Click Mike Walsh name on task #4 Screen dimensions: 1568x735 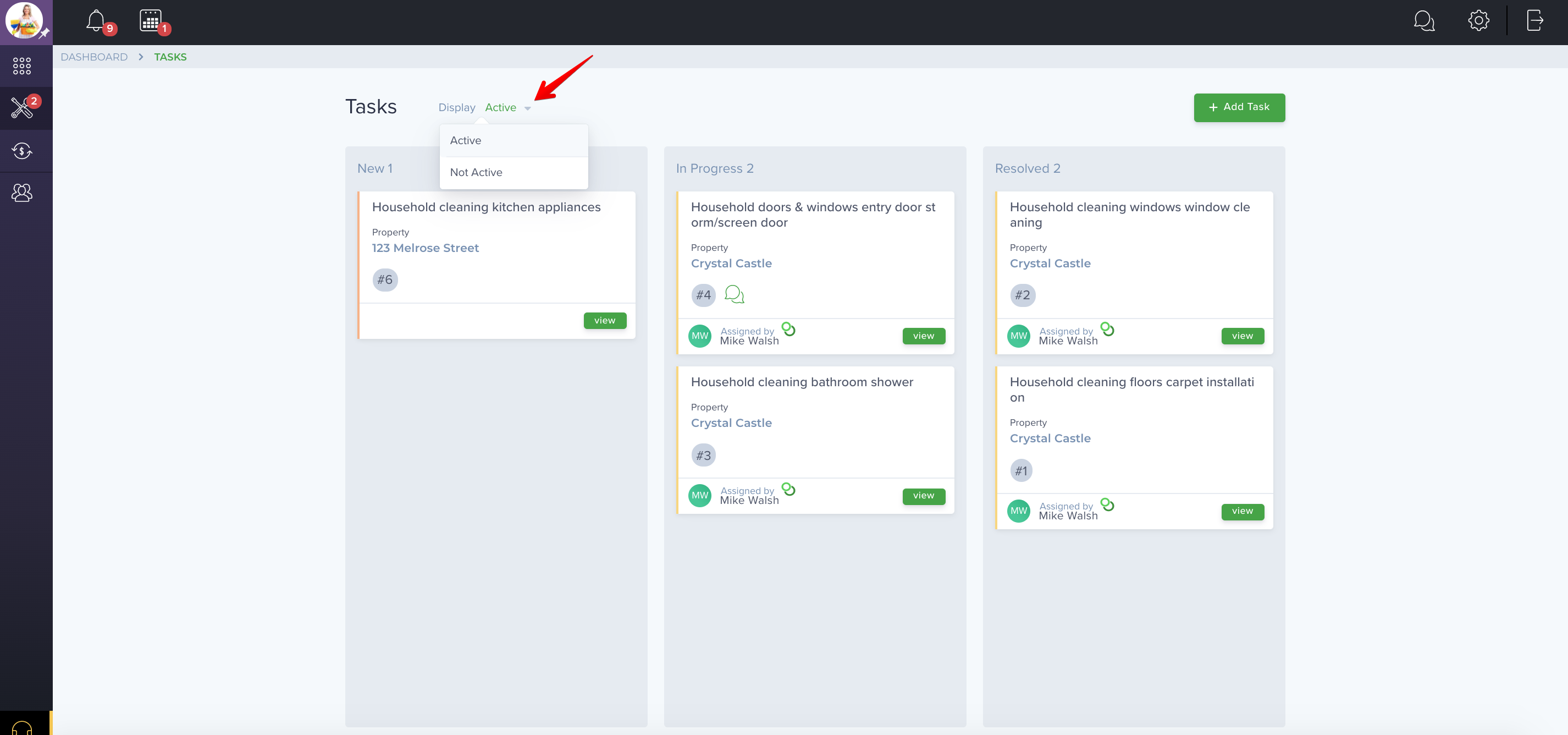(x=749, y=341)
